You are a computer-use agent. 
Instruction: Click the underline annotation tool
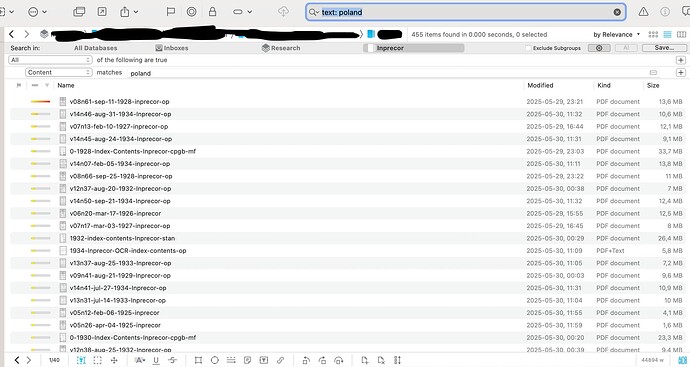point(156,360)
